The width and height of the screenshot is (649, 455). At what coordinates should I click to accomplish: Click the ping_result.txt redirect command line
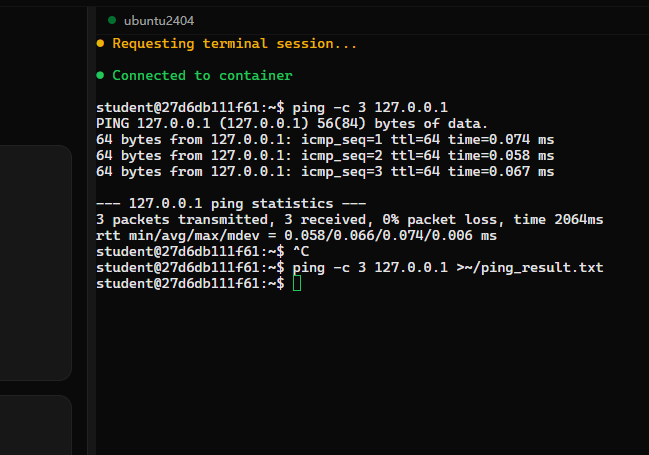coord(350,267)
